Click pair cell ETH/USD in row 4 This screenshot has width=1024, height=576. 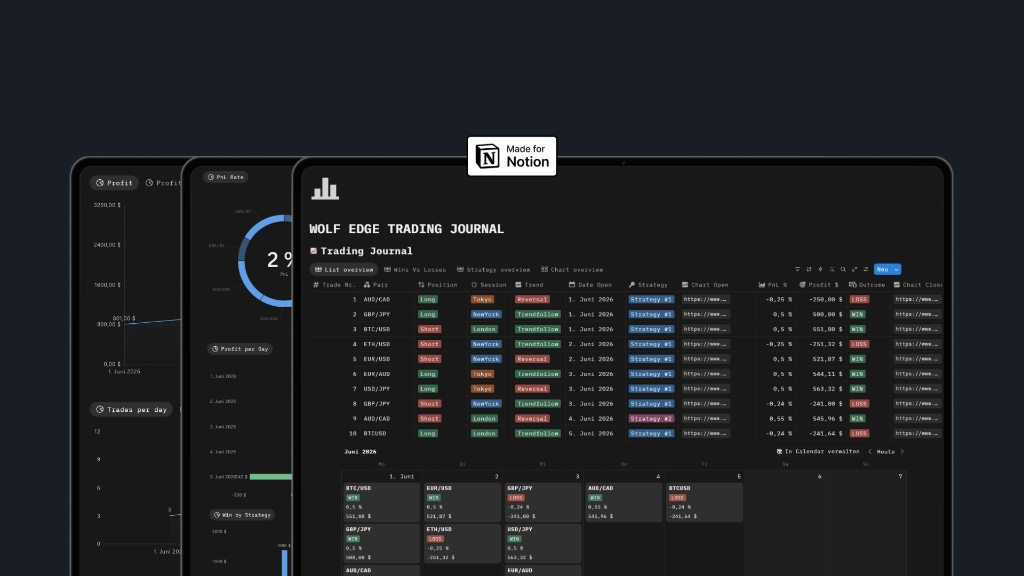point(377,344)
